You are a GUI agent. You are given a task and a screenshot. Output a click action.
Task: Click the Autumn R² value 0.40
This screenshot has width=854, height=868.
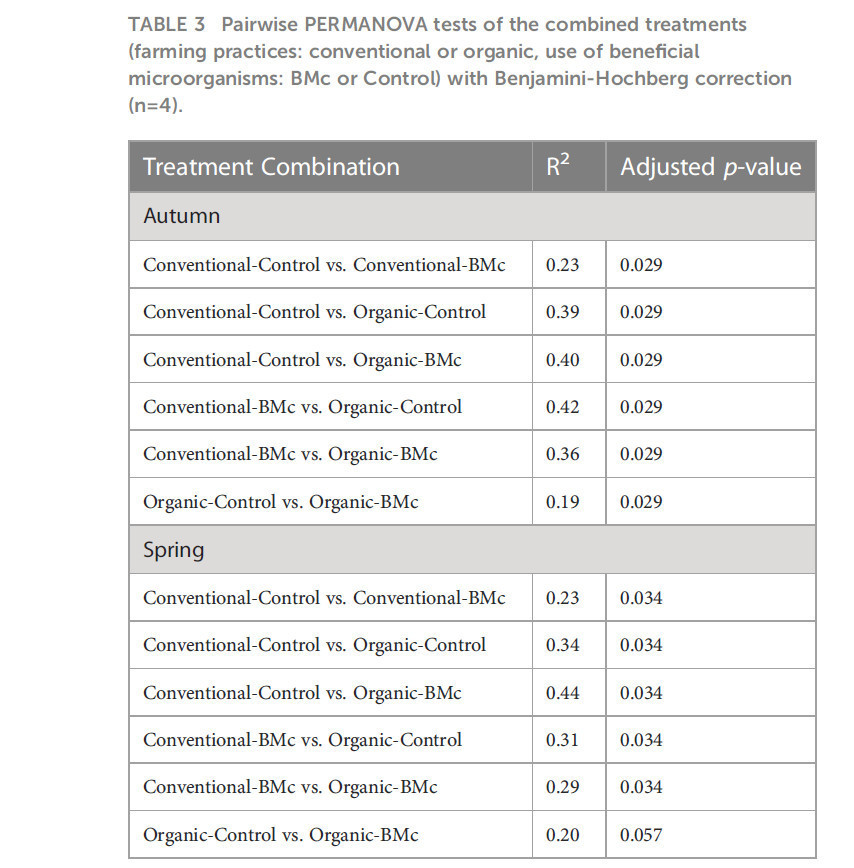tap(562, 360)
